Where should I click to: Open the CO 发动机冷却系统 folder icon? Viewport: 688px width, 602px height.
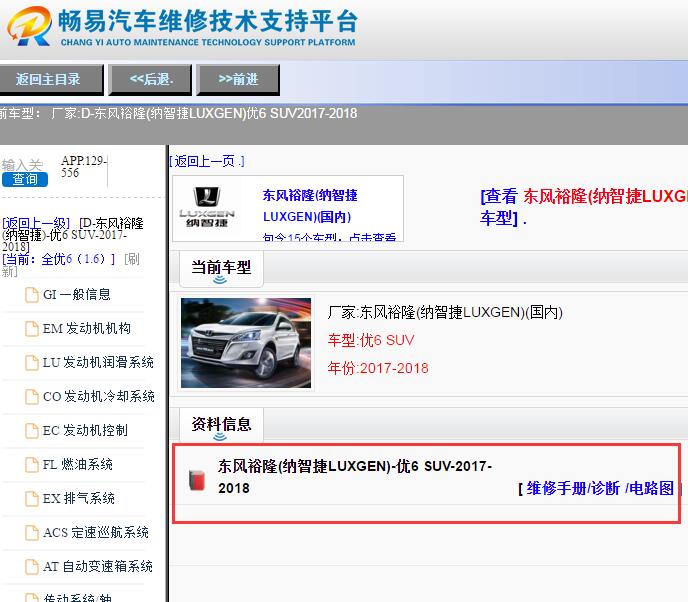coord(32,397)
